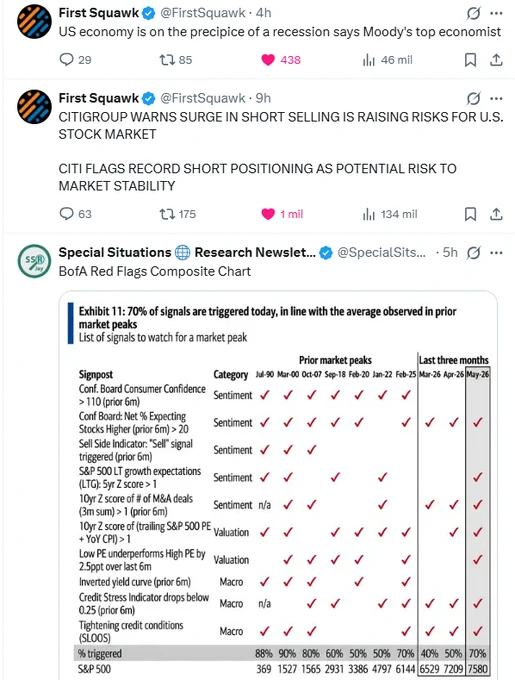Open the @FirstSquawk handle in top tweet
515x680 pixels.
pyautogui.click(x=203, y=13)
